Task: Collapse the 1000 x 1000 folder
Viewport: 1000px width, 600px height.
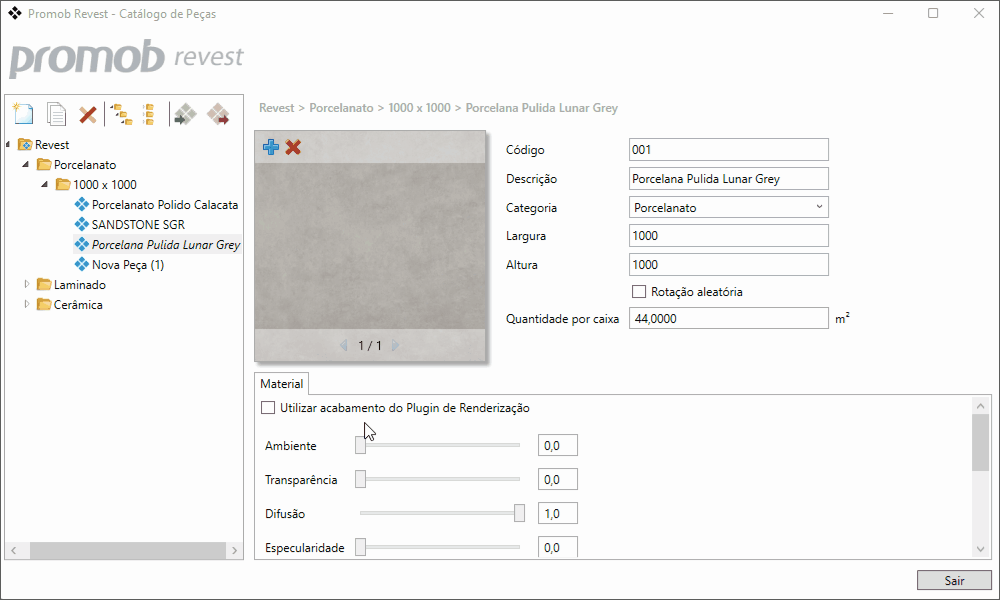Action: point(44,185)
